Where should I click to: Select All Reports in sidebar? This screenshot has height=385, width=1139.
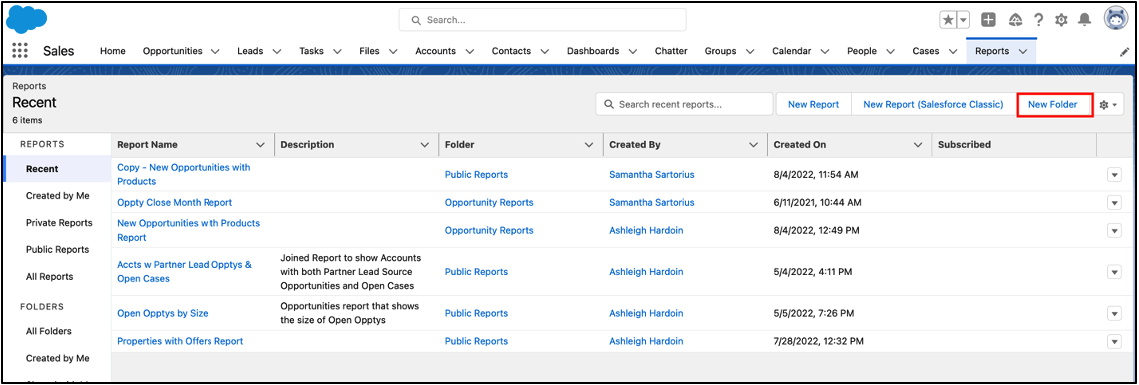tap(49, 277)
